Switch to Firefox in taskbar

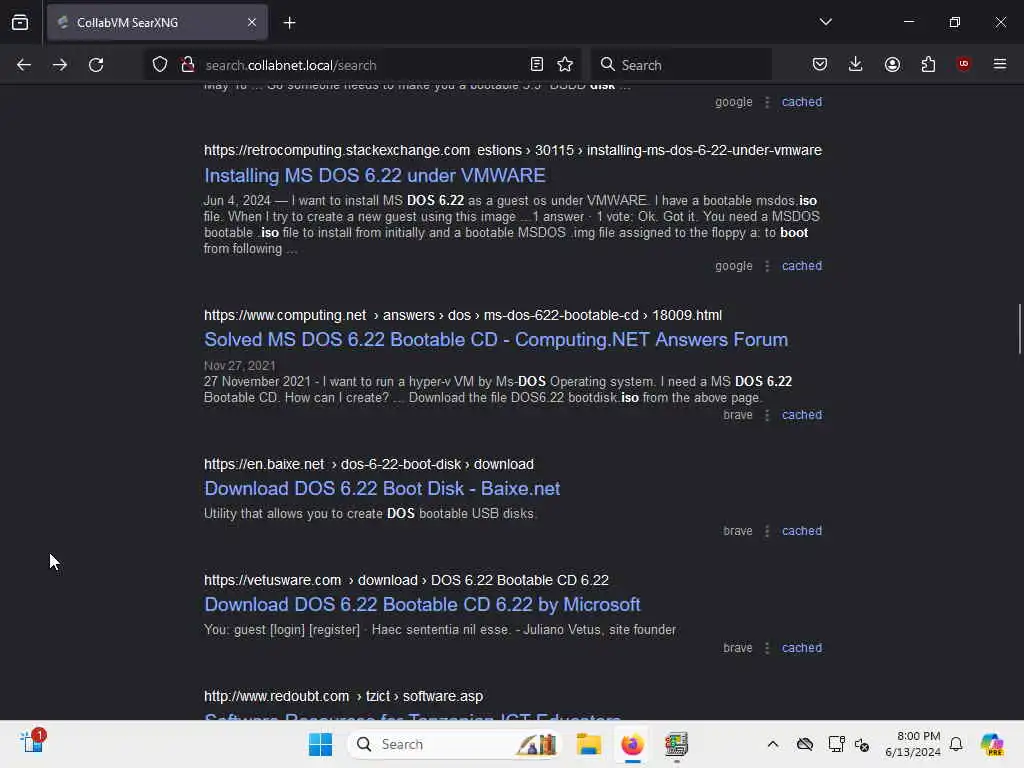click(632, 744)
